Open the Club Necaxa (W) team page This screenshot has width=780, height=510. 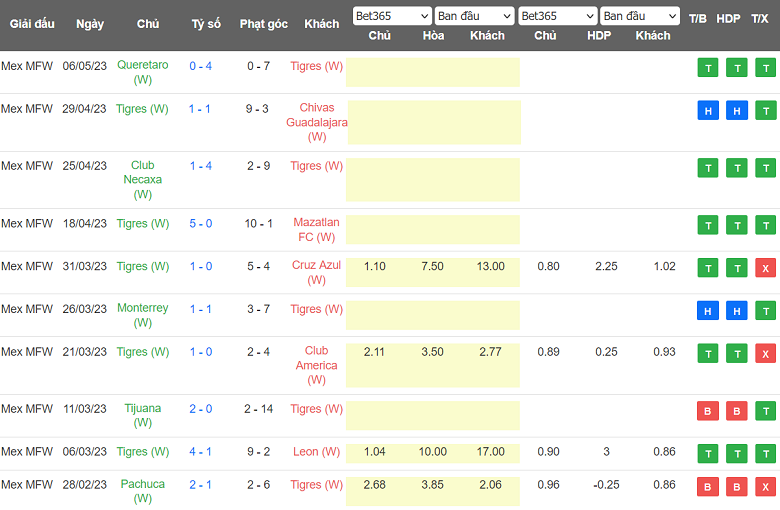click(x=143, y=180)
